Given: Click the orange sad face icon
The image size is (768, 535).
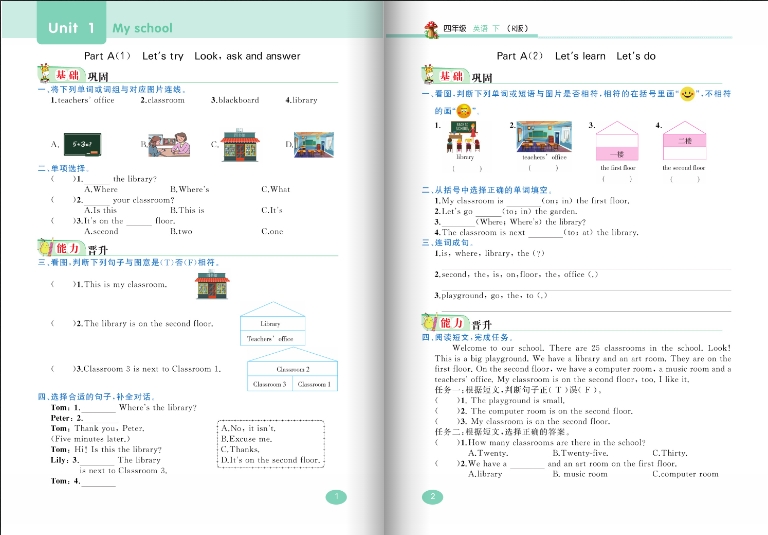Looking at the screenshot, I should [463, 109].
